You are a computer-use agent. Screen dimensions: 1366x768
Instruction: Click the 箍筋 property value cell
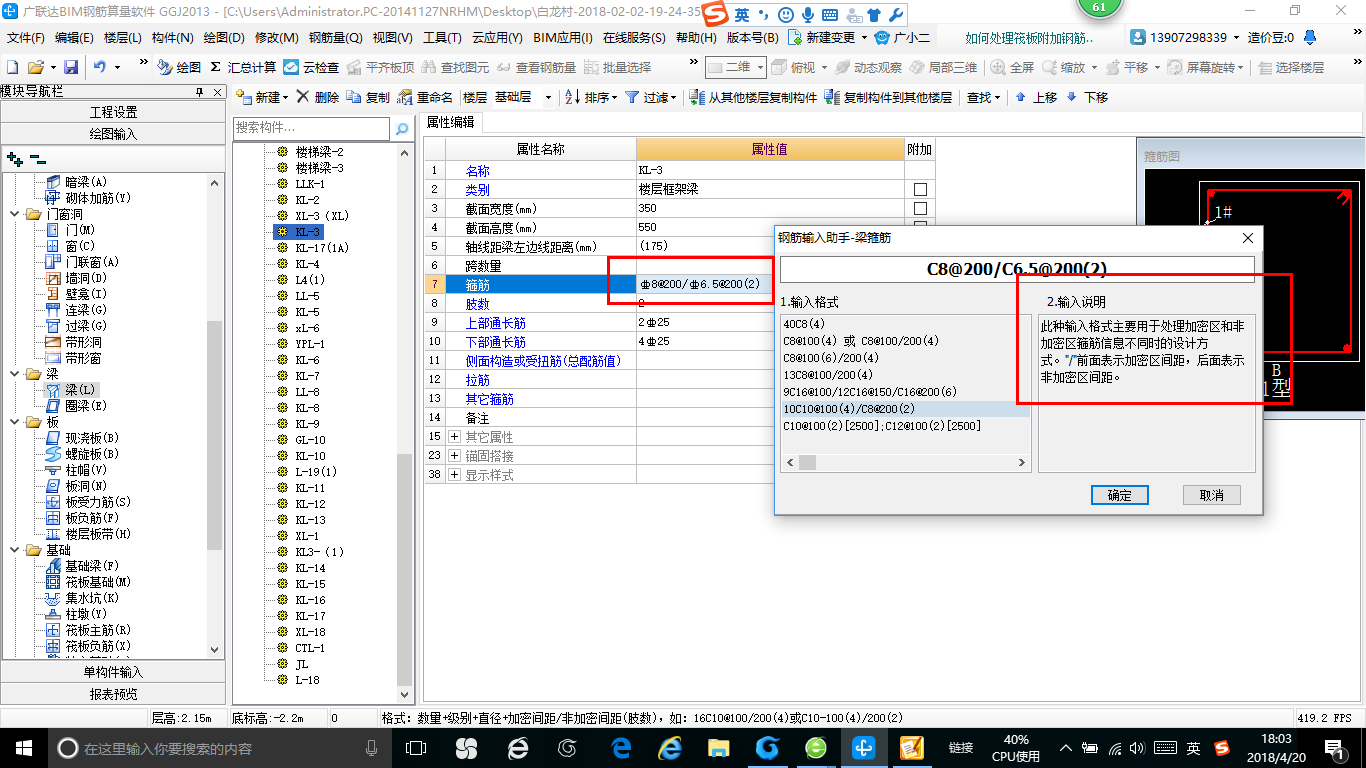coord(770,285)
